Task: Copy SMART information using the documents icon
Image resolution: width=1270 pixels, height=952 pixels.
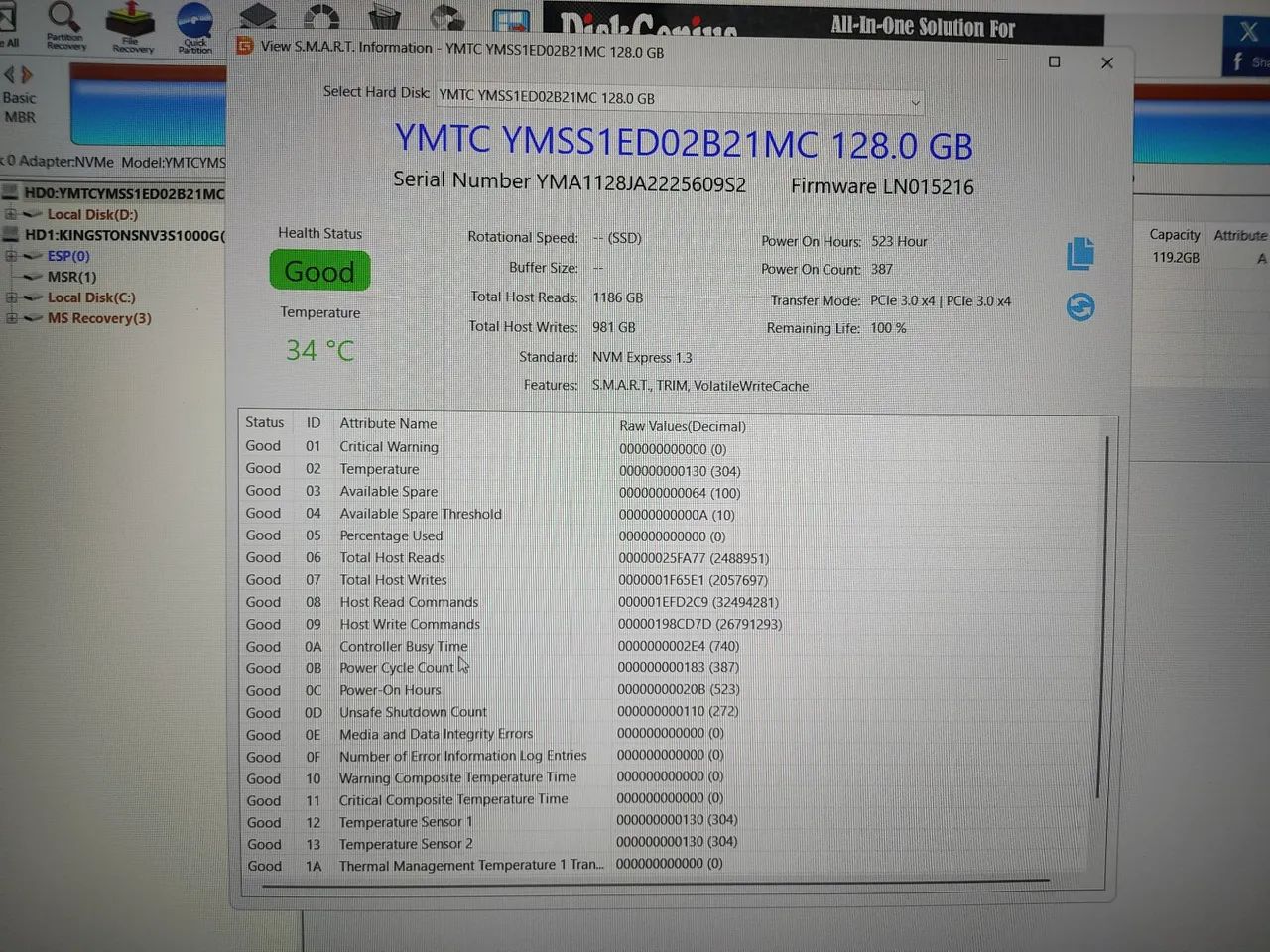Action: click(1080, 254)
